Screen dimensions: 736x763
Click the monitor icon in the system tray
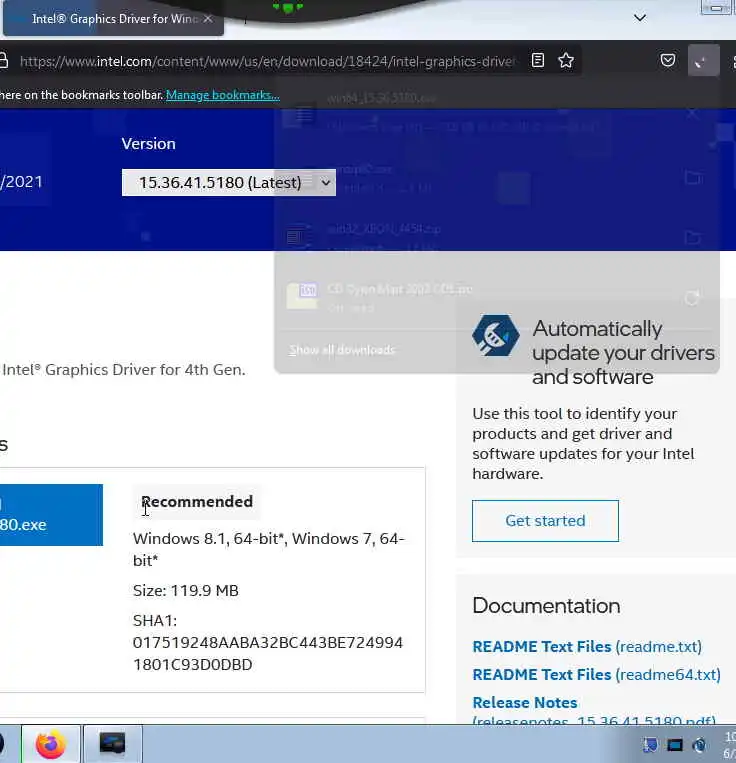[x=675, y=745]
